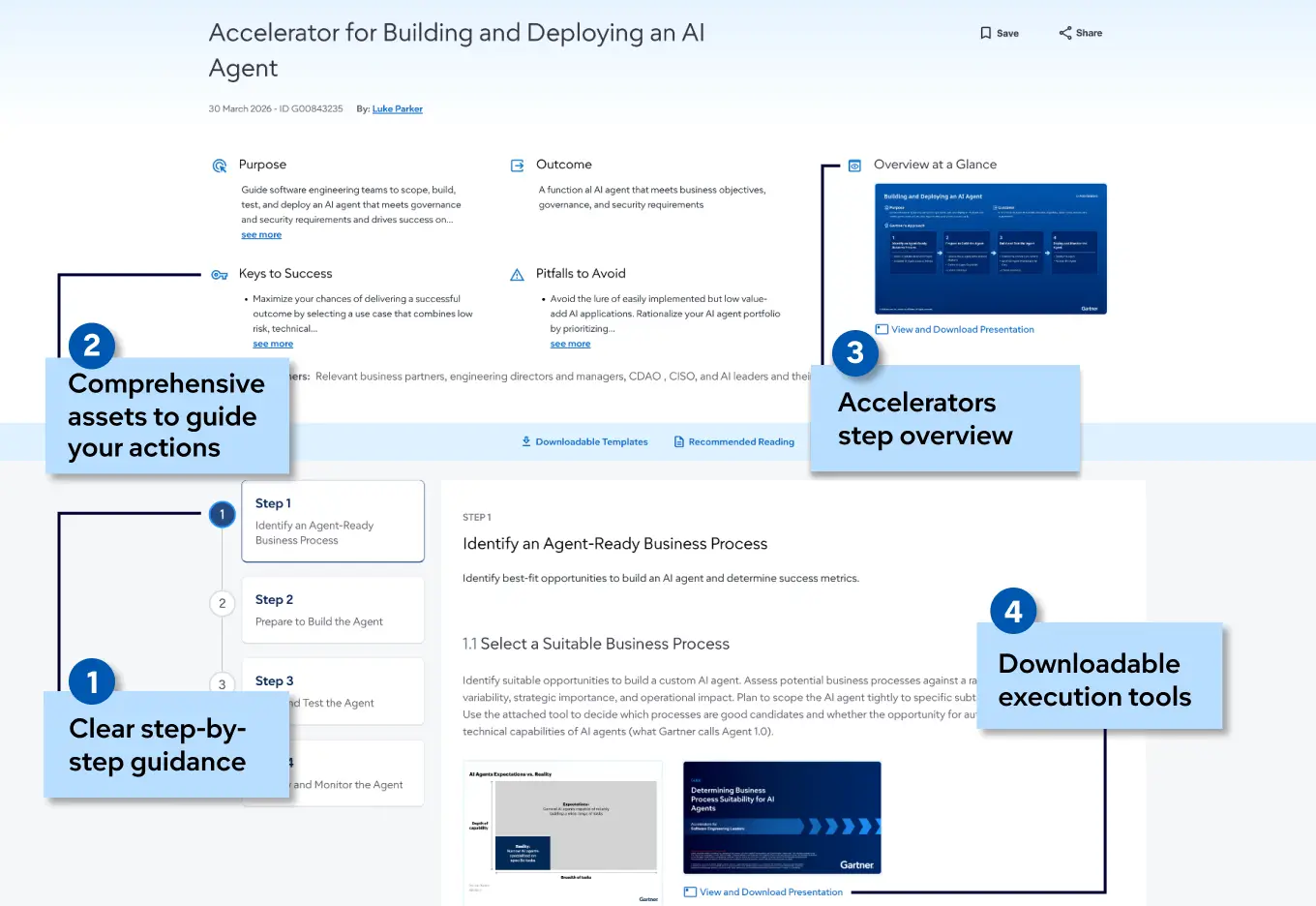
Task: Click the Save button label
Action: (1007, 34)
